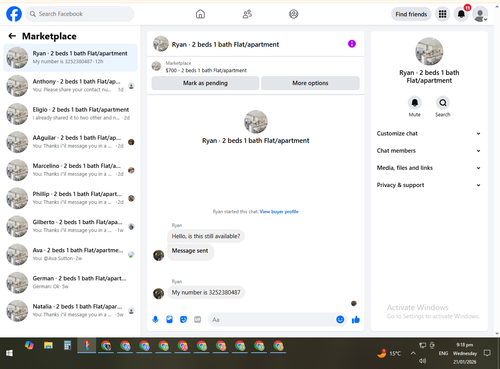Open German's conversation in the list

[x=70, y=282]
